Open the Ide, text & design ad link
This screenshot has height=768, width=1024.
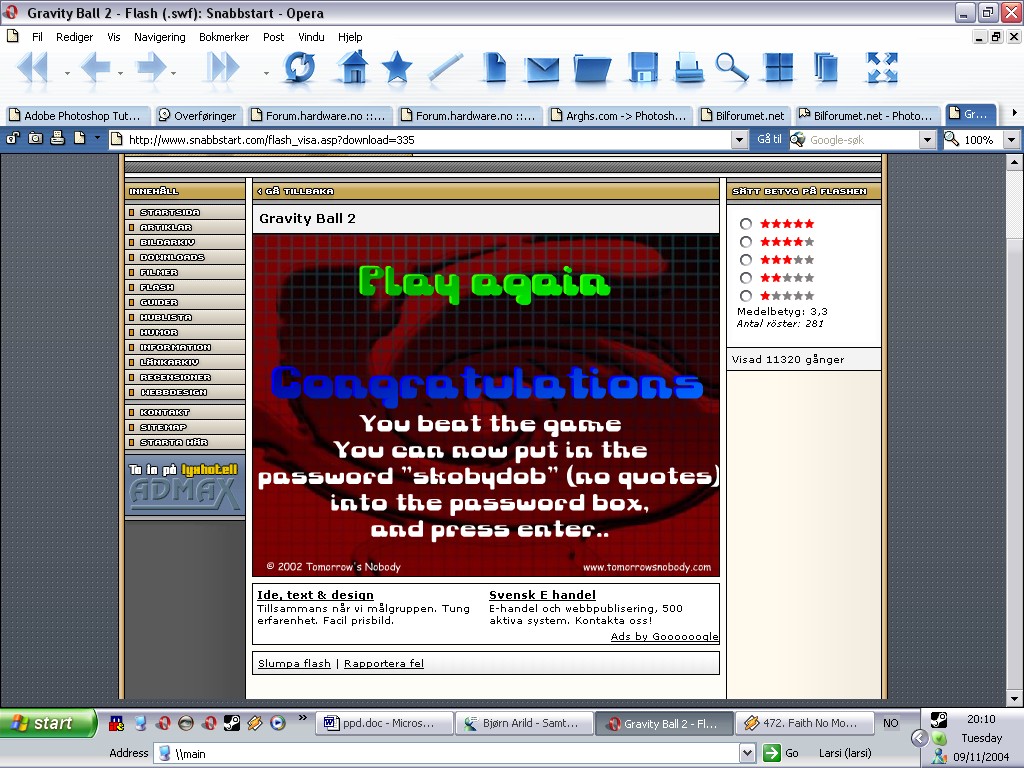[x=315, y=595]
